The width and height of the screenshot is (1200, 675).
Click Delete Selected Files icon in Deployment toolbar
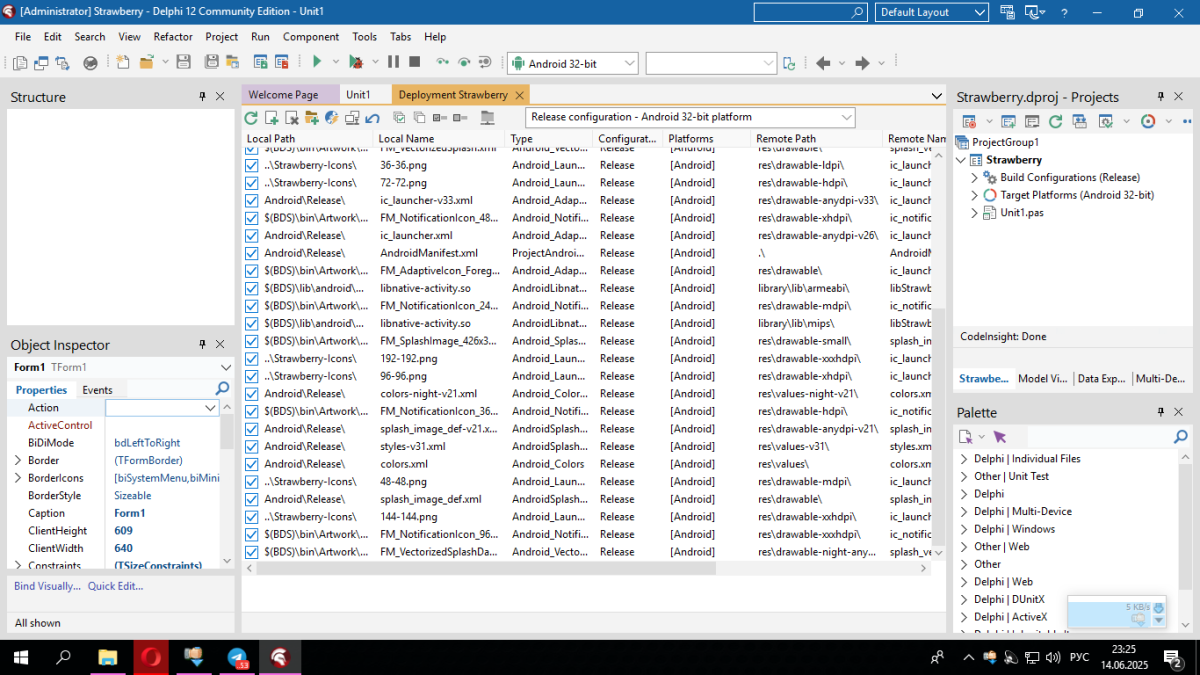pyautogui.click(x=291, y=117)
